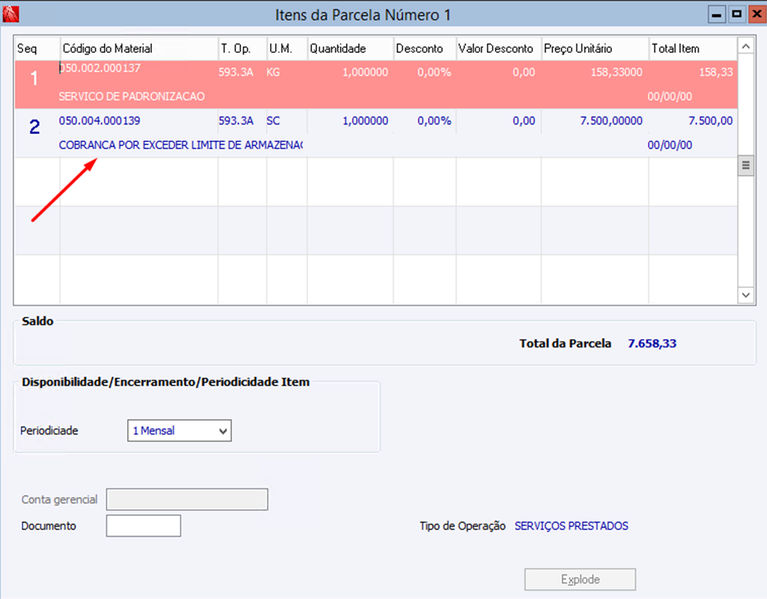Screen dimensions: 767x599
Task: Click discount 0,00% in row 1
Action: (434, 72)
